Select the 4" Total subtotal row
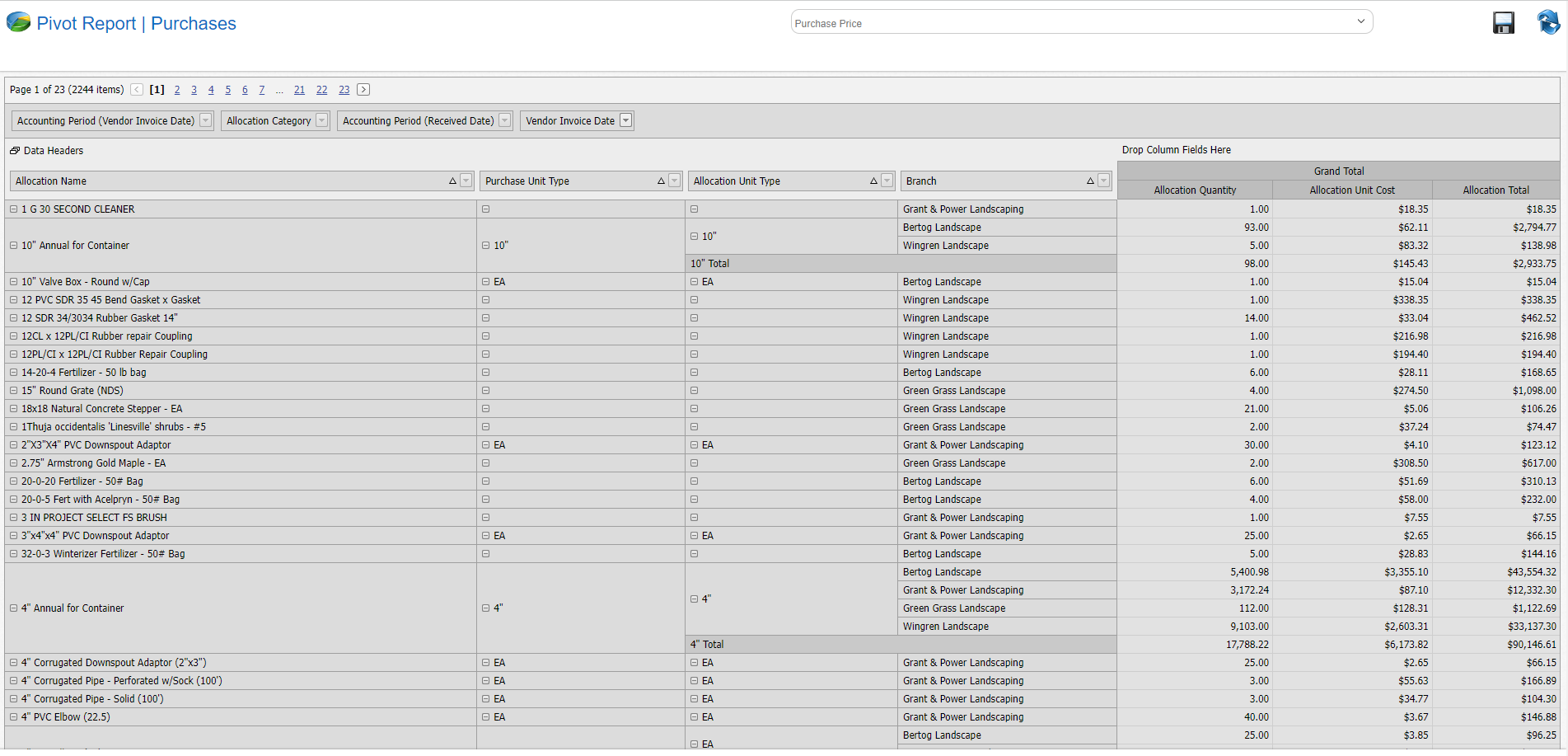Viewport: 1568px width, 756px height. pos(901,645)
